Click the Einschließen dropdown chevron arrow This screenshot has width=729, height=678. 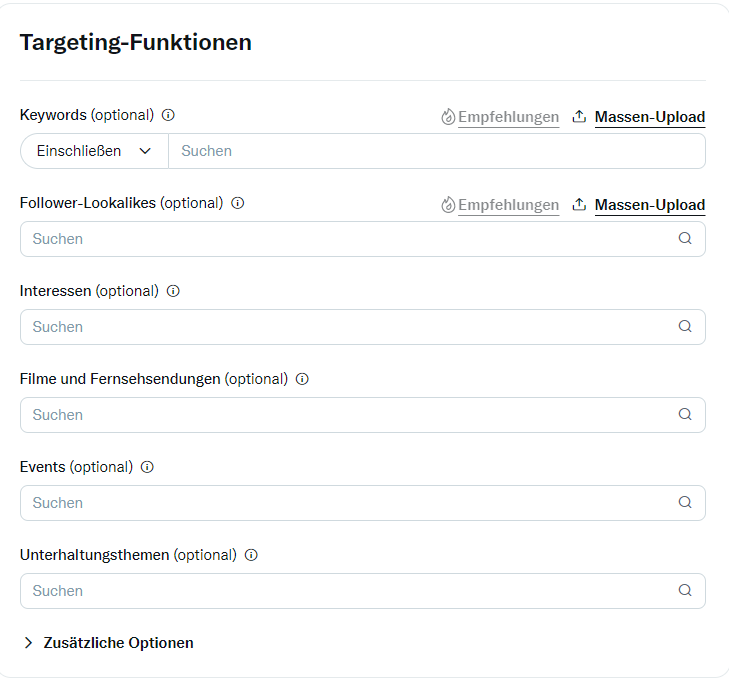145,151
